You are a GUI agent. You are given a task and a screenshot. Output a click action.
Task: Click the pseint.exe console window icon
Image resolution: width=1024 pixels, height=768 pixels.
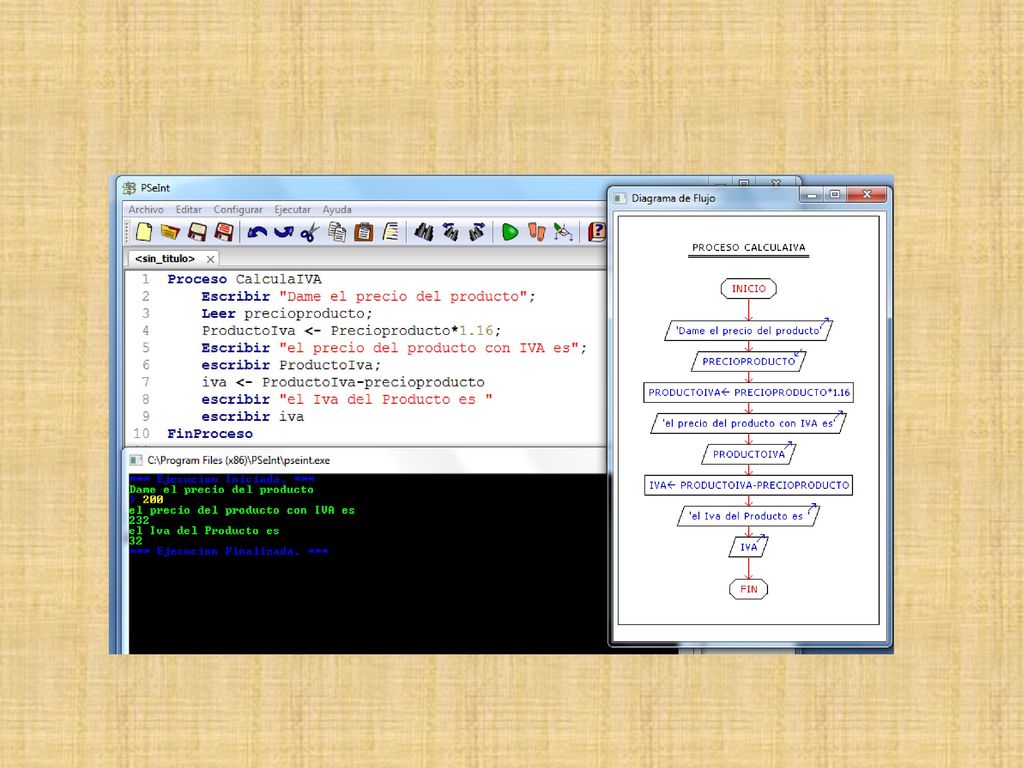point(136,460)
